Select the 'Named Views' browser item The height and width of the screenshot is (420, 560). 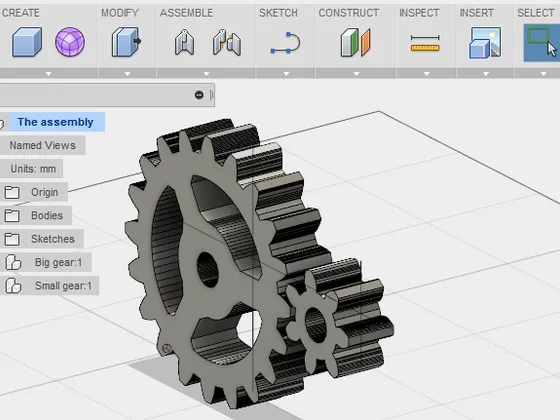click(x=42, y=145)
